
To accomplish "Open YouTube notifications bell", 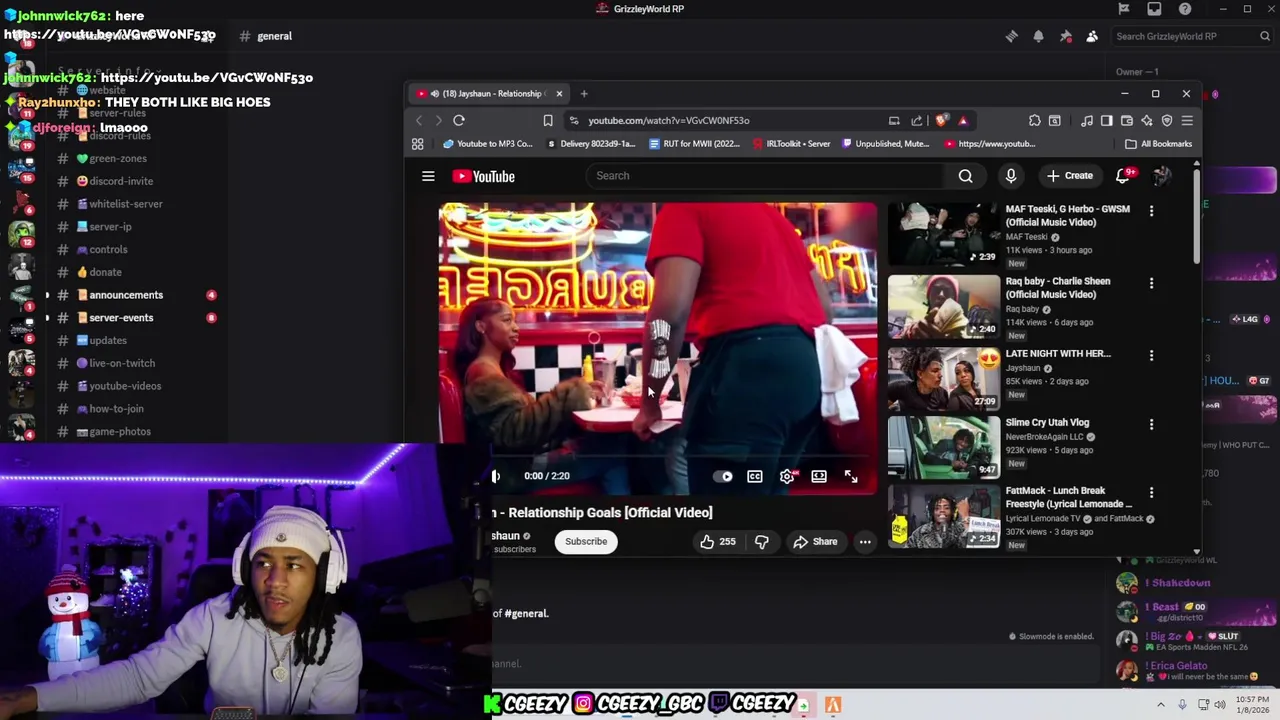I will pyautogui.click(x=1123, y=176).
